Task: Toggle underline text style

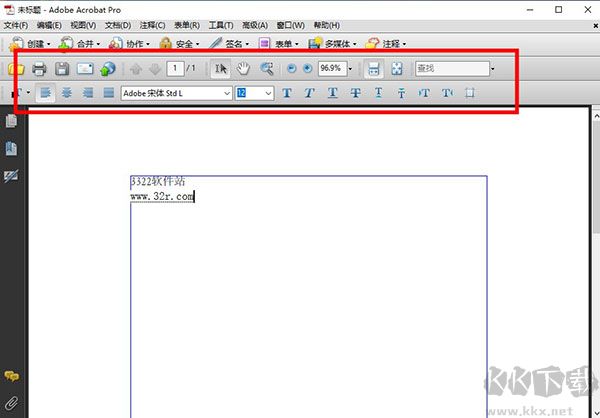Action: pos(333,93)
